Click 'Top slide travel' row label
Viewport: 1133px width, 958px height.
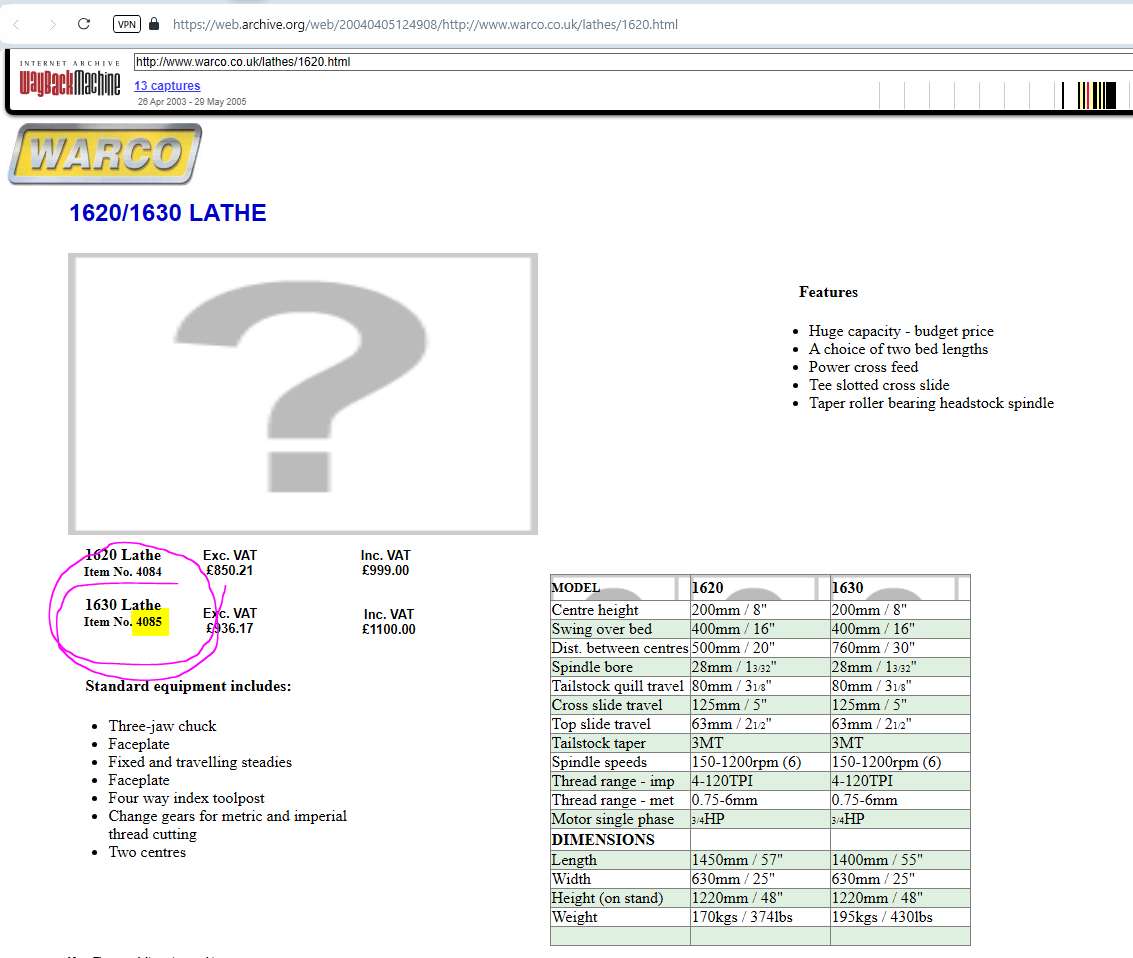click(x=601, y=724)
